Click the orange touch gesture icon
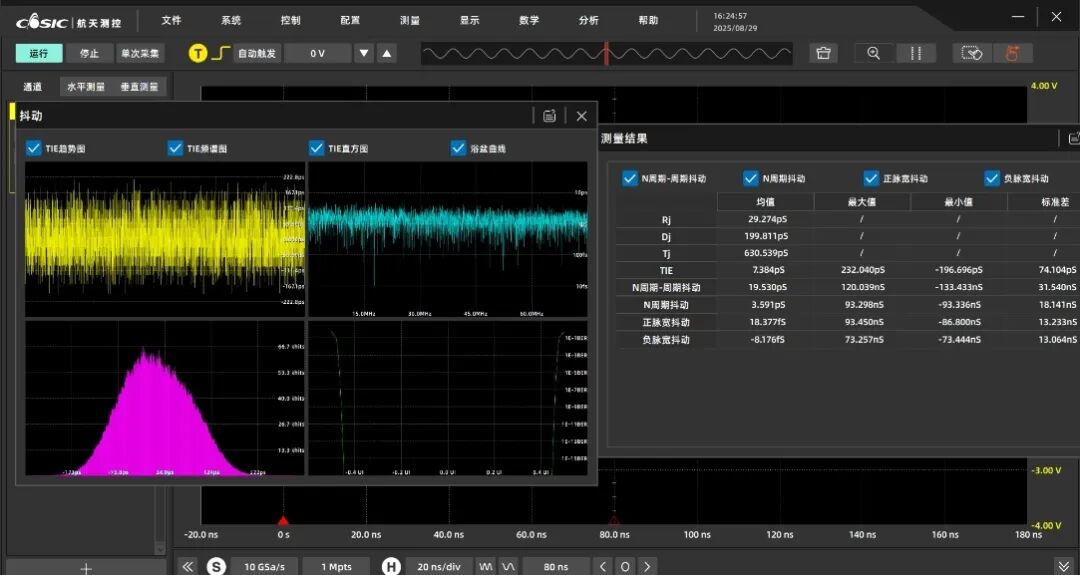Screen dimensions: 1080x575 1012,53
